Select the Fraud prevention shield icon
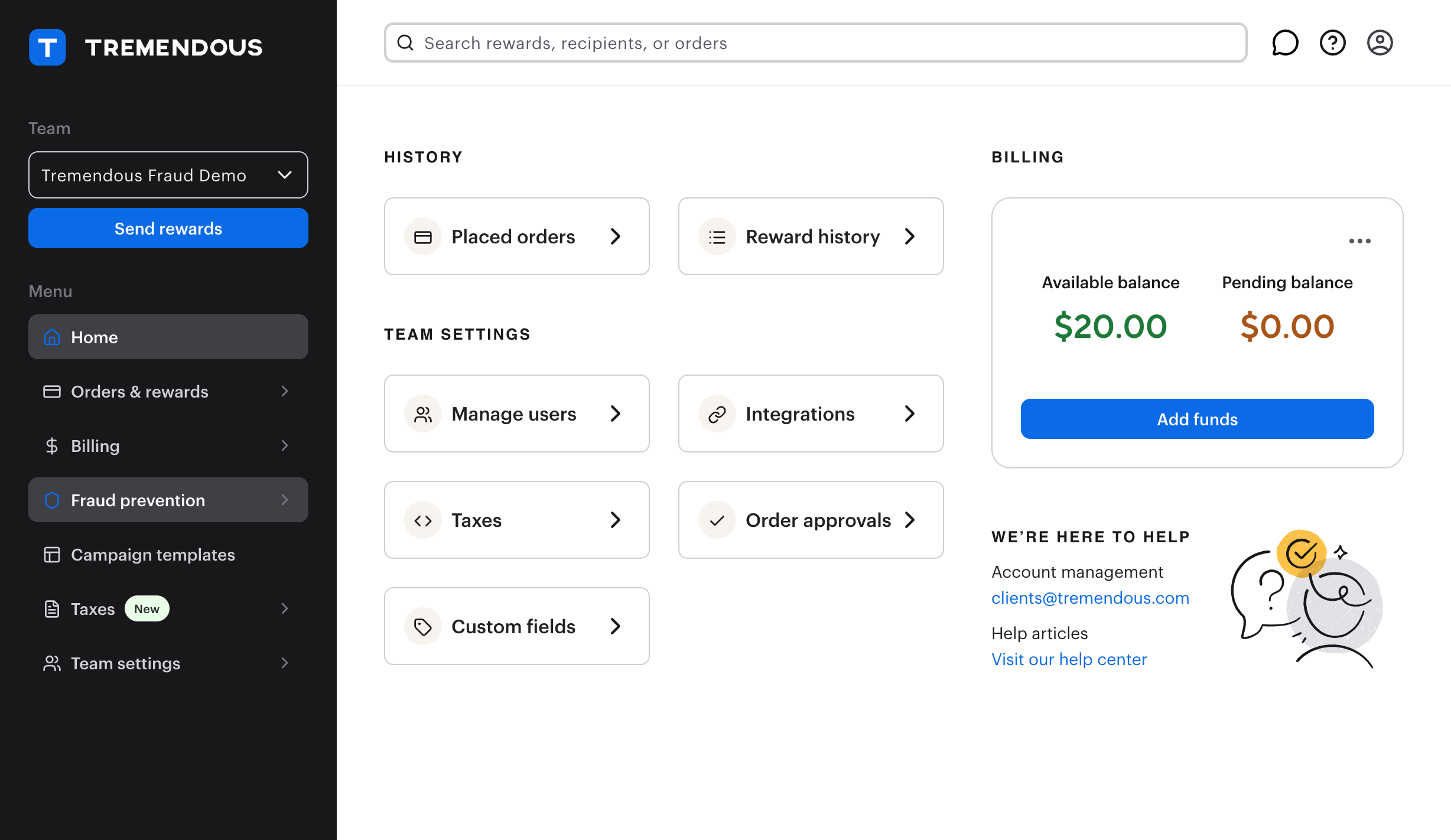1451x840 pixels. [x=52, y=500]
